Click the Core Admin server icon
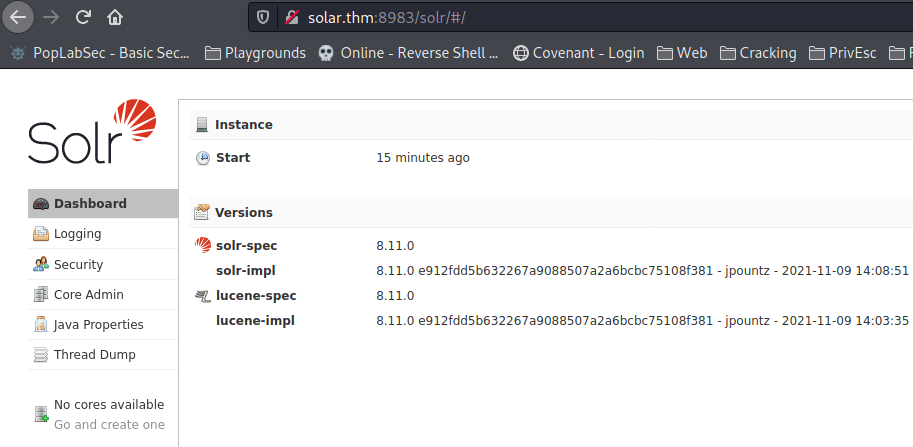The width and height of the screenshot is (913, 447). tap(41, 295)
